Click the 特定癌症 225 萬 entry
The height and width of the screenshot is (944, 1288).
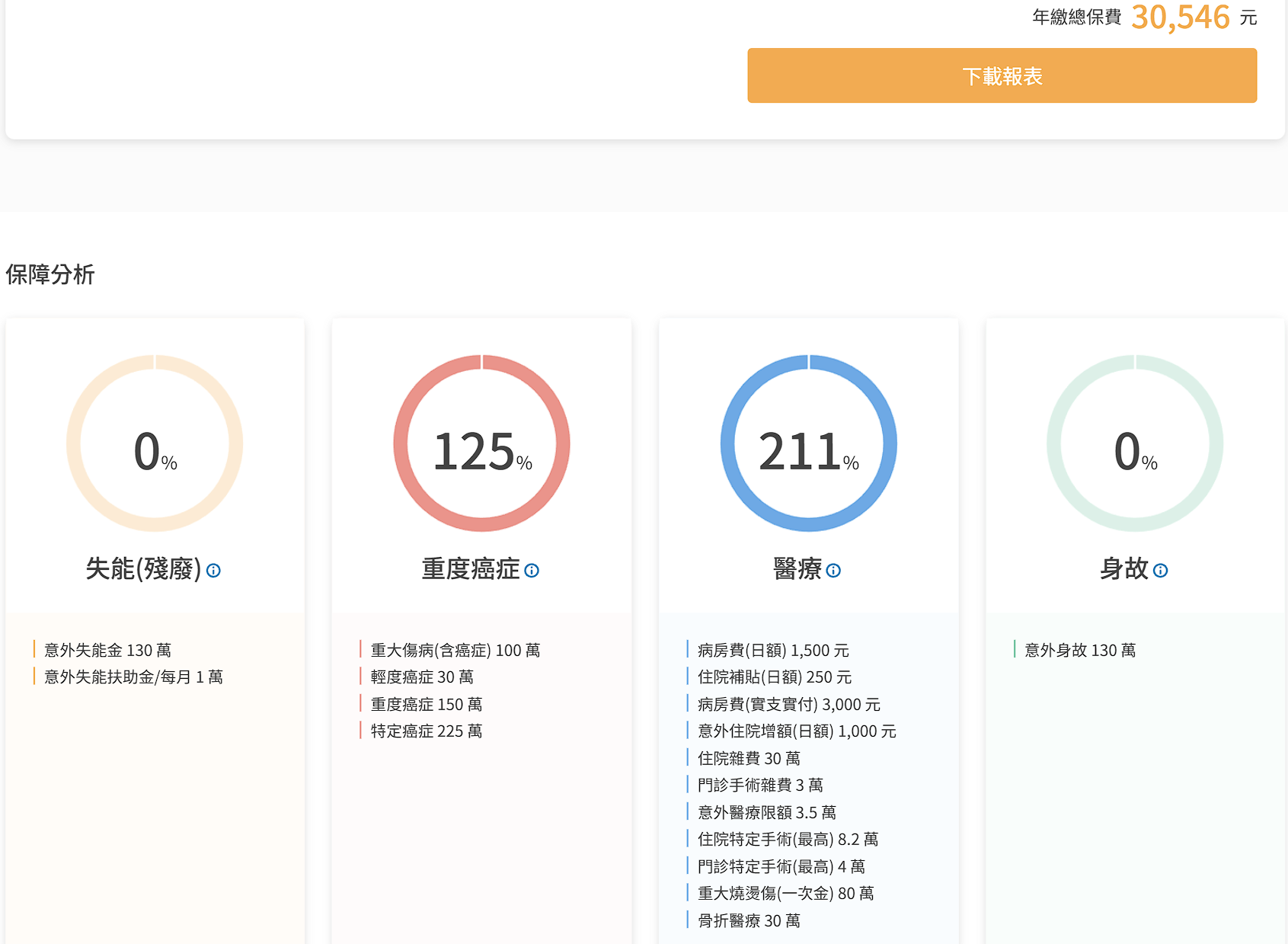tap(426, 731)
